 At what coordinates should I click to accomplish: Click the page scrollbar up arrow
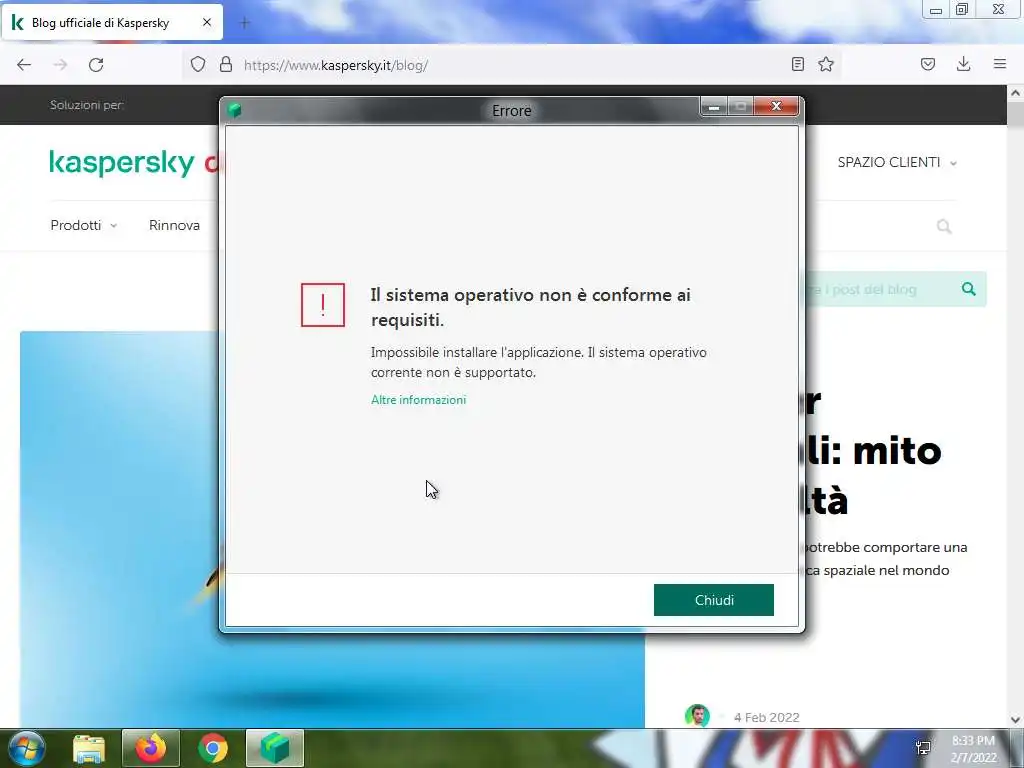pyautogui.click(x=1016, y=93)
